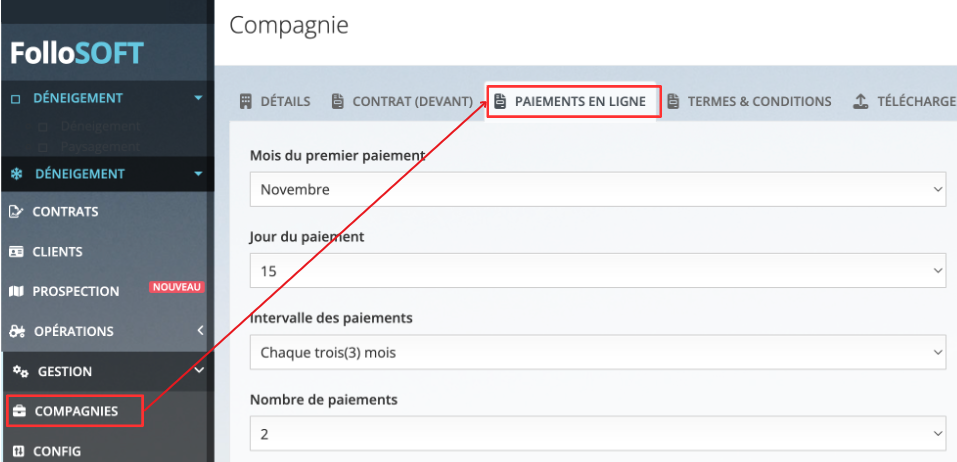957x462 pixels.
Task: Click the PROSPECTION map icon
Action: point(16,291)
